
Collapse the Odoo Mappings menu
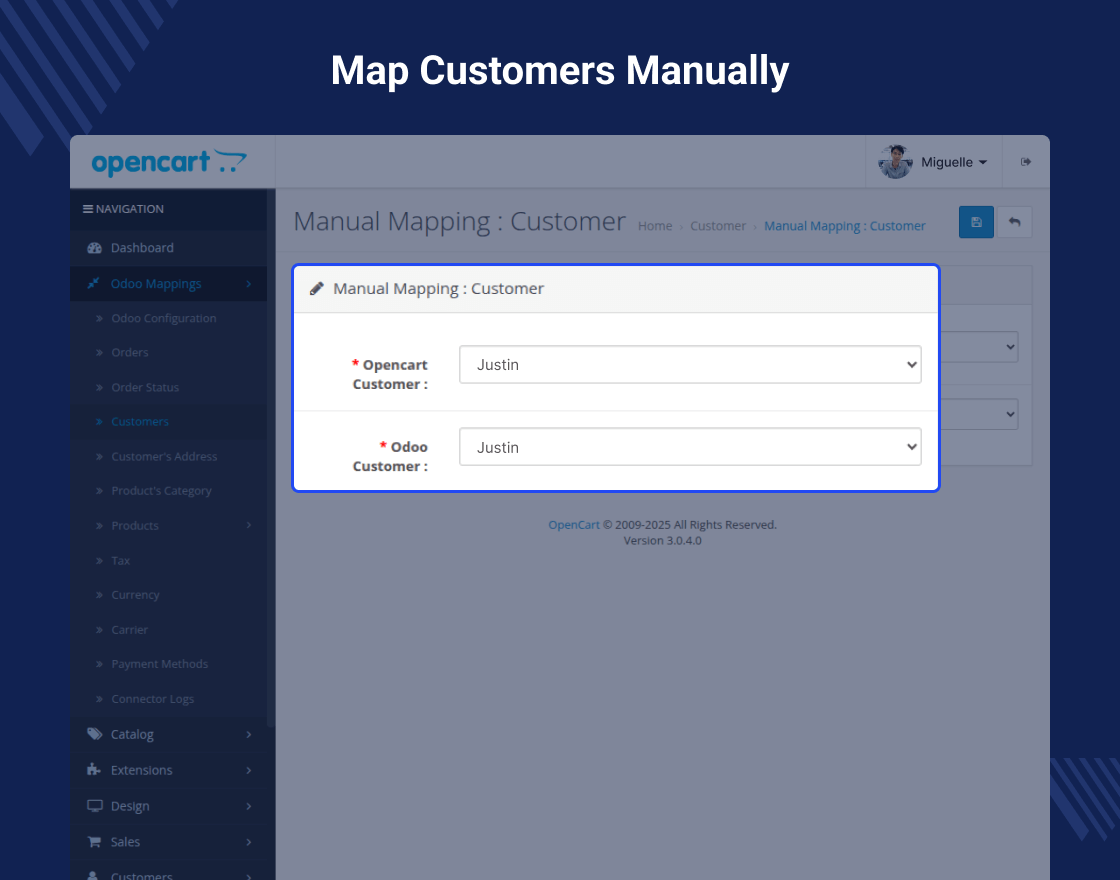pos(169,284)
